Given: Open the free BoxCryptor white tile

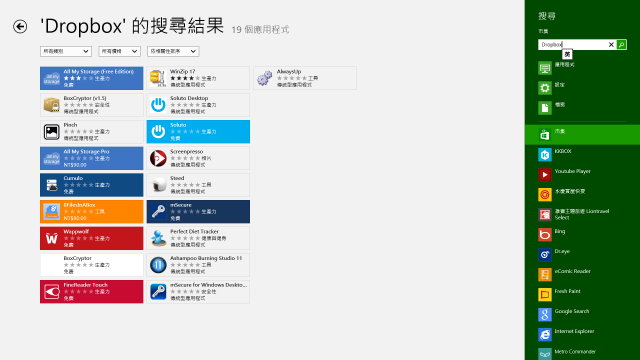Looking at the screenshot, I should click(x=91, y=265).
